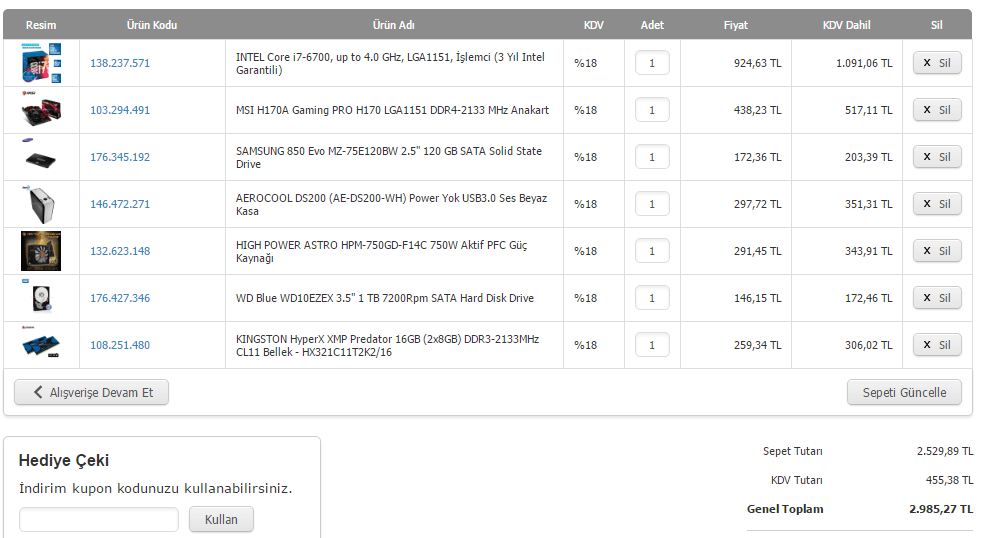Image resolution: width=981 pixels, height=538 pixels.
Task: Select AEROCOOL DS200 product name text
Action: (x=391, y=204)
